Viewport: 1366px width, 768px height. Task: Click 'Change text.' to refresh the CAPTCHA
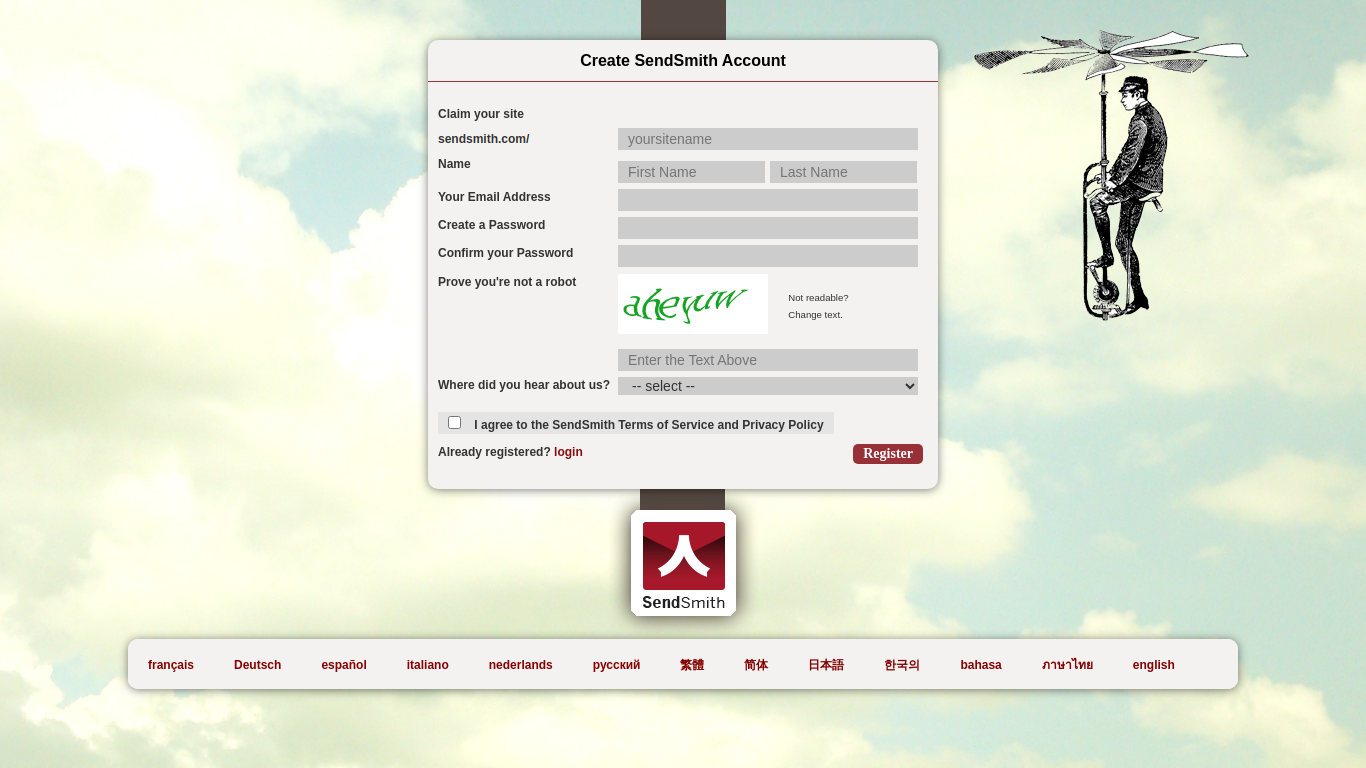pos(815,315)
